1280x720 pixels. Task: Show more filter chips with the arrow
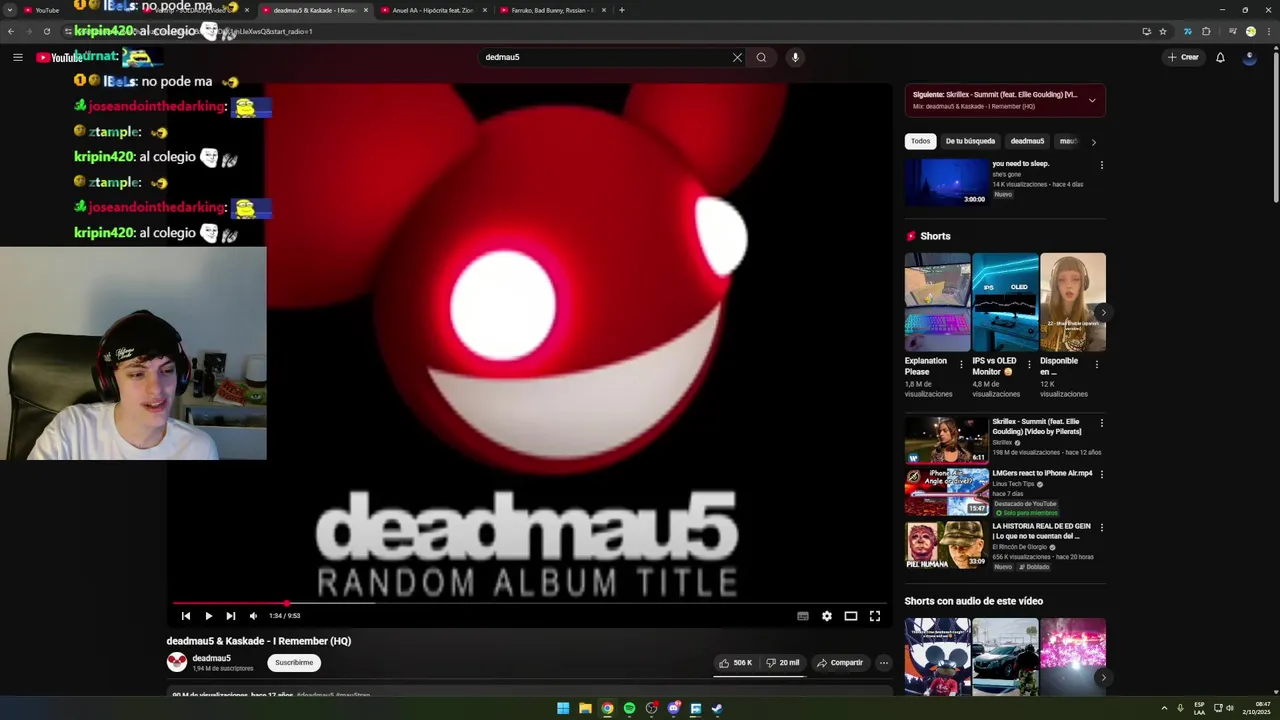[x=1094, y=142]
